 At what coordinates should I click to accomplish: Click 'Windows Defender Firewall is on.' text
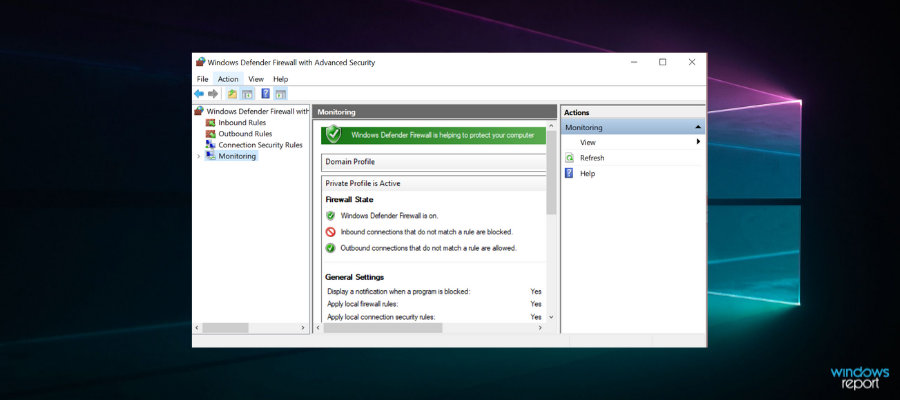(x=389, y=216)
